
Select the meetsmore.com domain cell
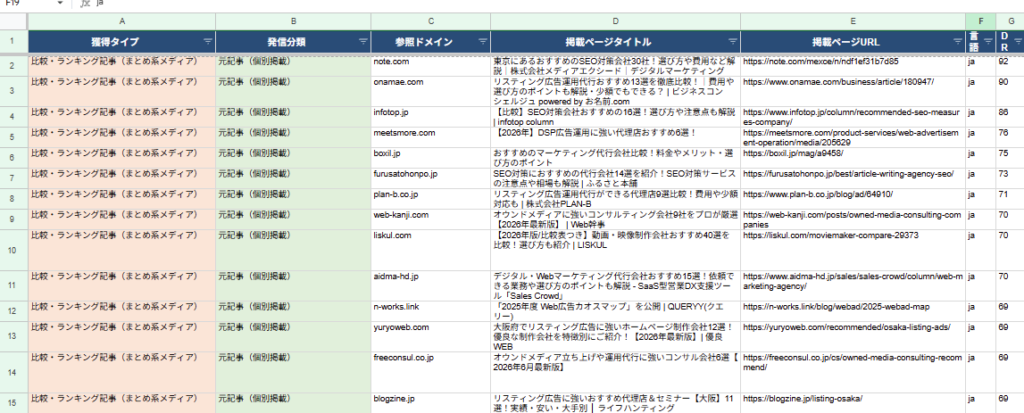point(431,137)
